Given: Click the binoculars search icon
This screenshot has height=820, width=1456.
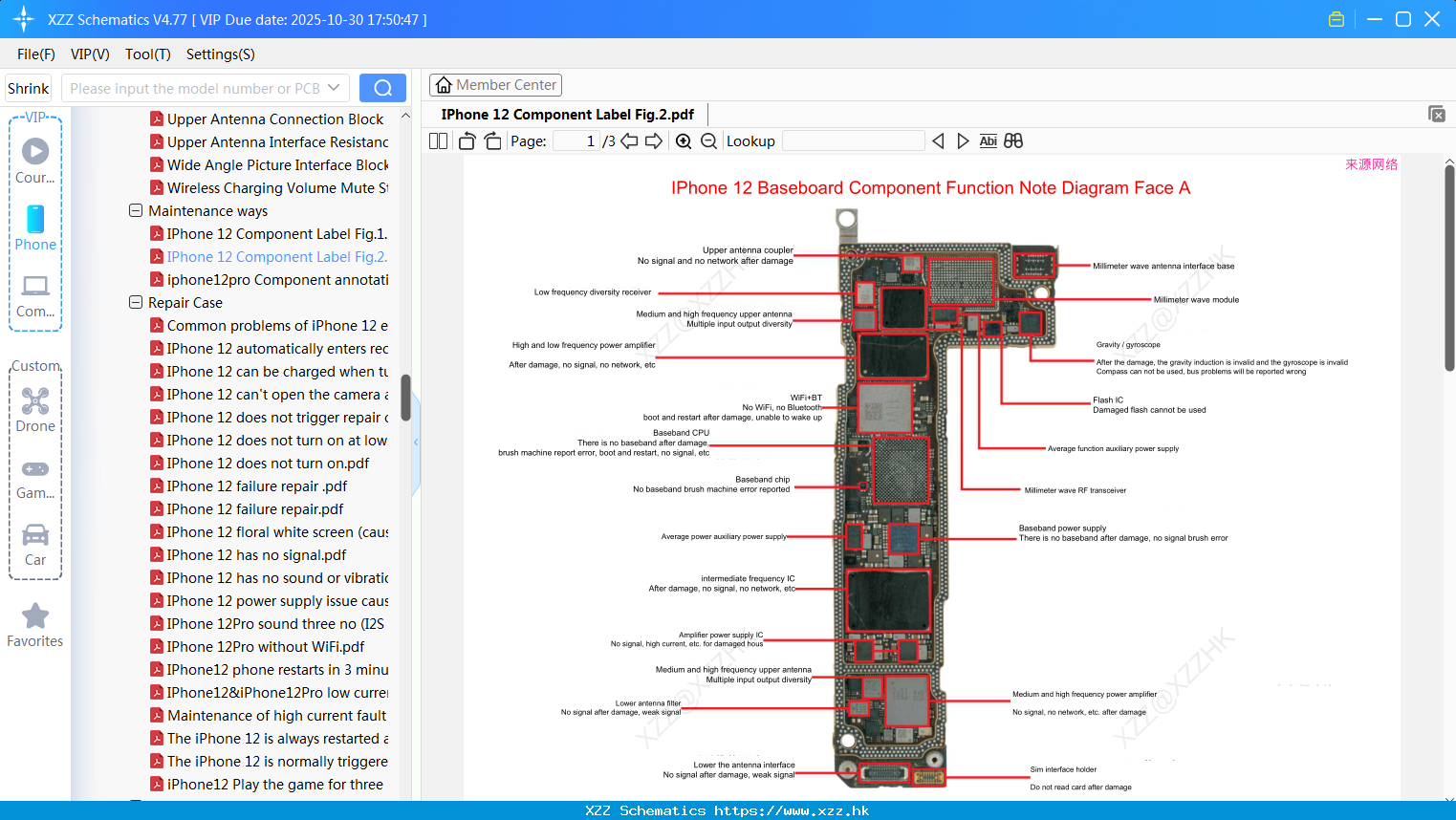Looking at the screenshot, I should coord(1013,141).
